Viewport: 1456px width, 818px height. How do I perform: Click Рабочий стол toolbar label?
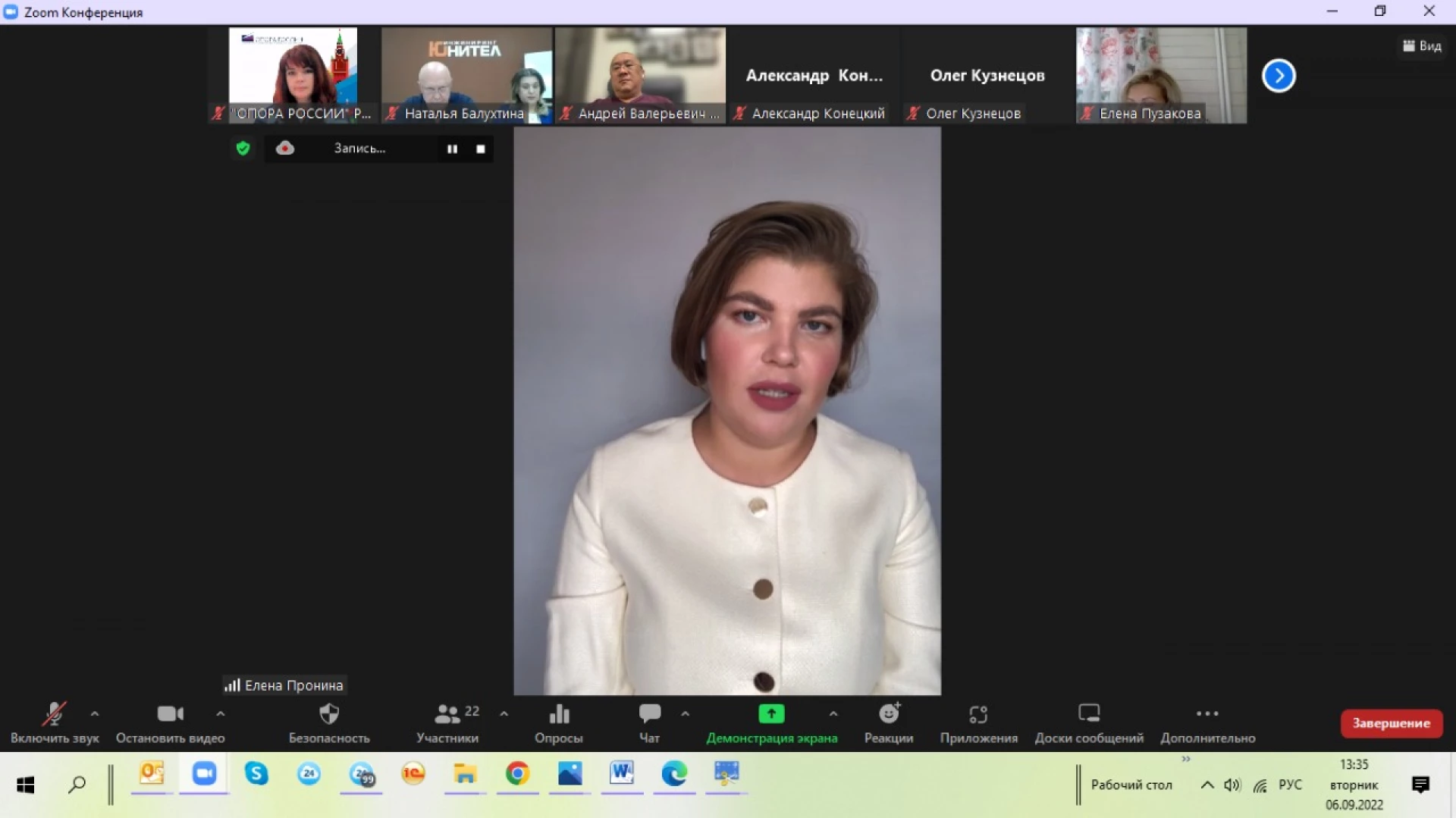click(x=1131, y=785)
